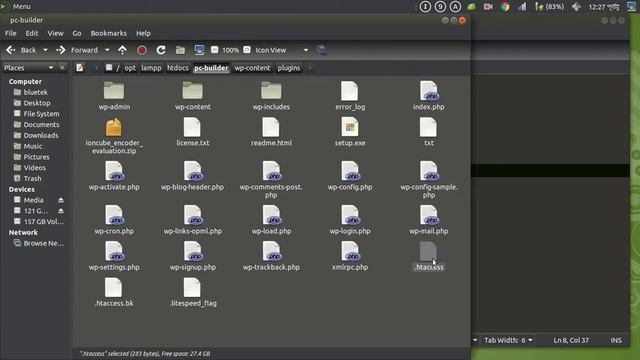The height and width of the screenshot is (360, 640).
Task: Select the wp-login.php file
Action: point(350,220)
